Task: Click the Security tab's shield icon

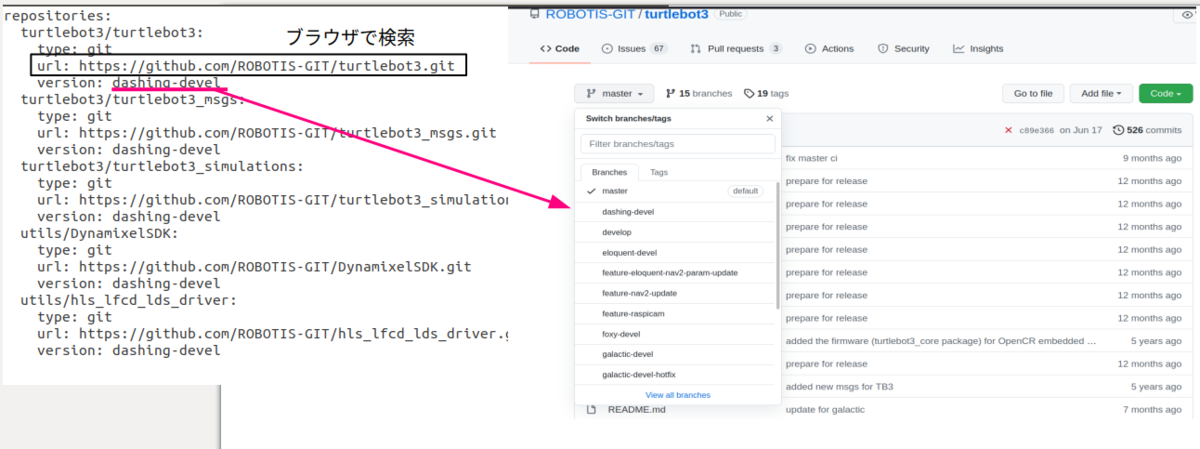Action: (883, 48)
